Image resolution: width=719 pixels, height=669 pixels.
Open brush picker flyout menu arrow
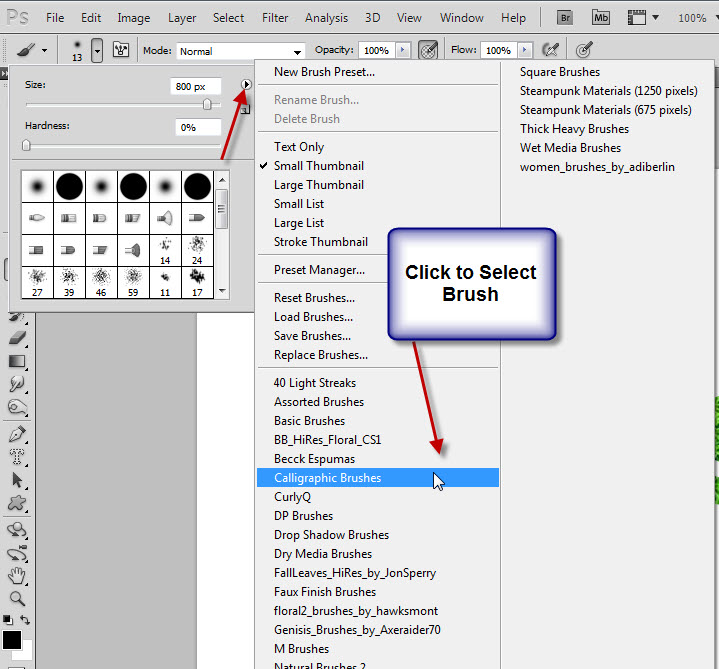point(246,84)
